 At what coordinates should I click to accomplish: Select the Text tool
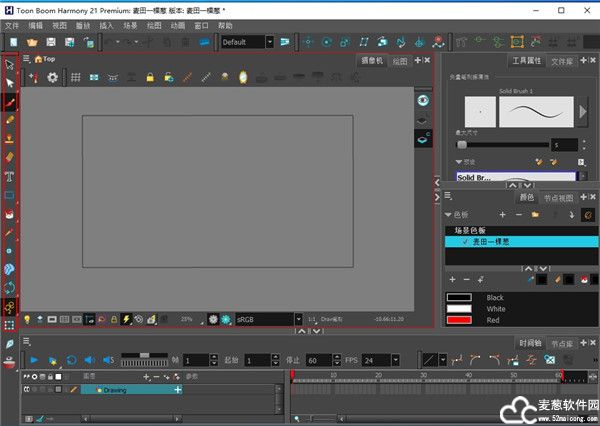click(x=10, y=175)
